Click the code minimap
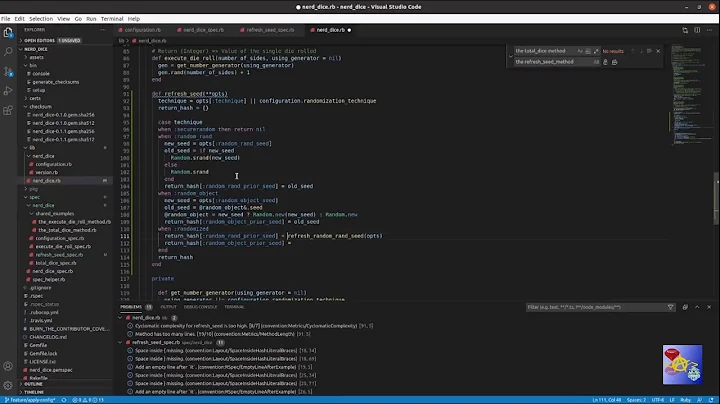Screen dimensions: 720x404 click(x=692, y=94)
